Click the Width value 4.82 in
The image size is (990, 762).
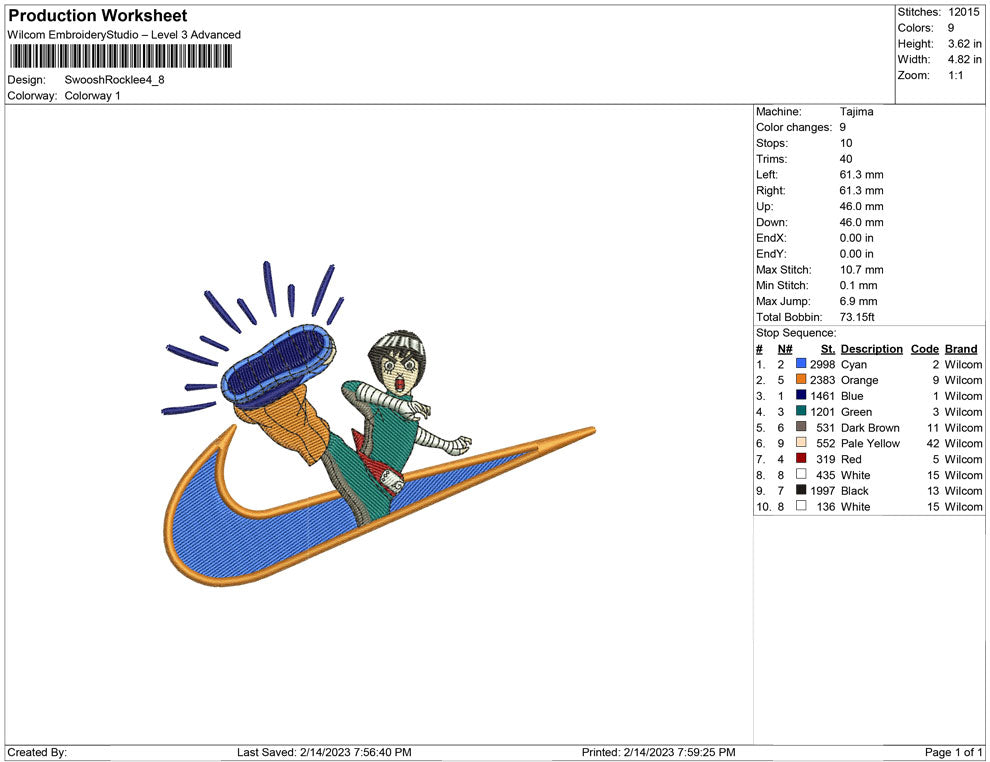(965, 59)
